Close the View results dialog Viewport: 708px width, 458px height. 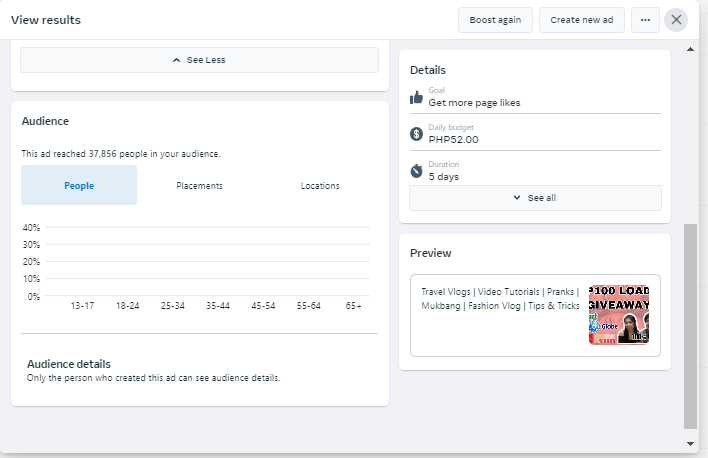tap(677, 20)
